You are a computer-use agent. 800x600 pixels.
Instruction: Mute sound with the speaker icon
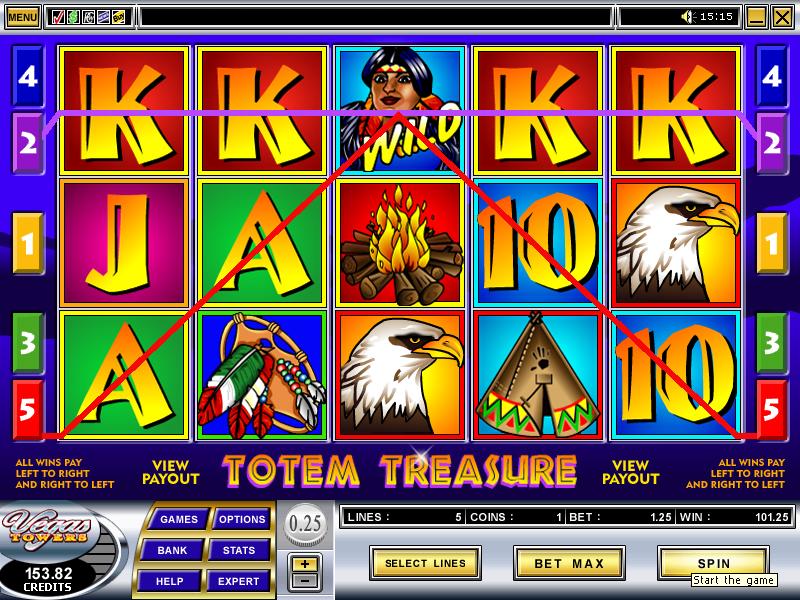coord(688,17)
